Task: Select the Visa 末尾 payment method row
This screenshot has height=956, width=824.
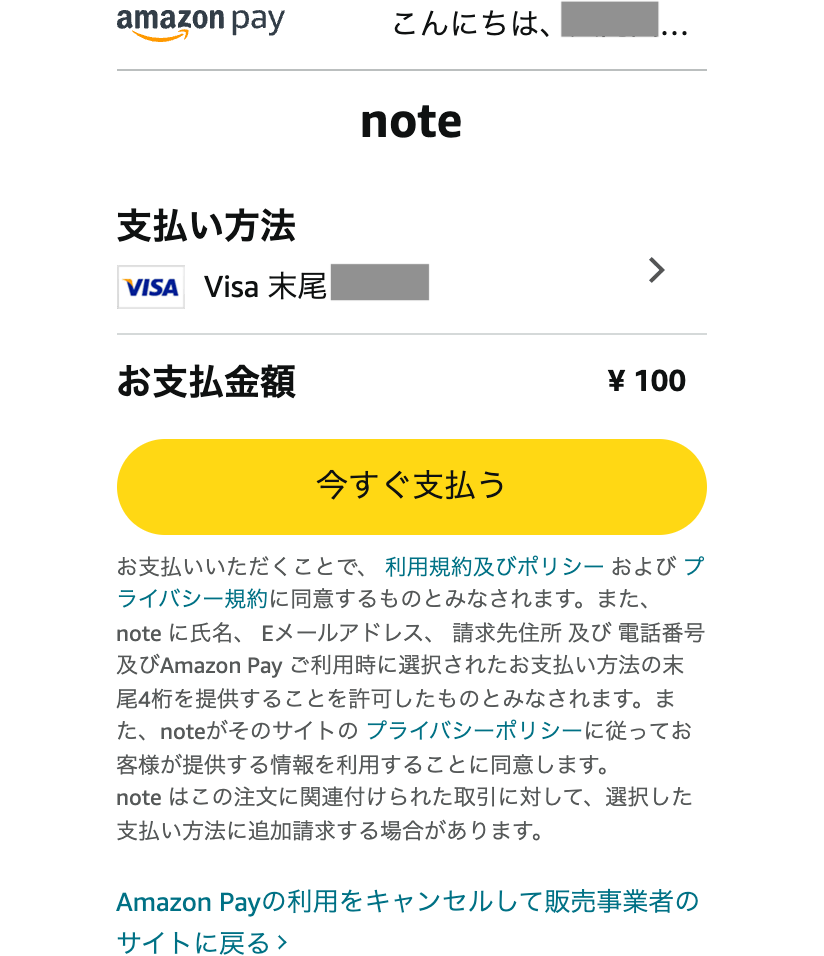Action: pos(412,287)
